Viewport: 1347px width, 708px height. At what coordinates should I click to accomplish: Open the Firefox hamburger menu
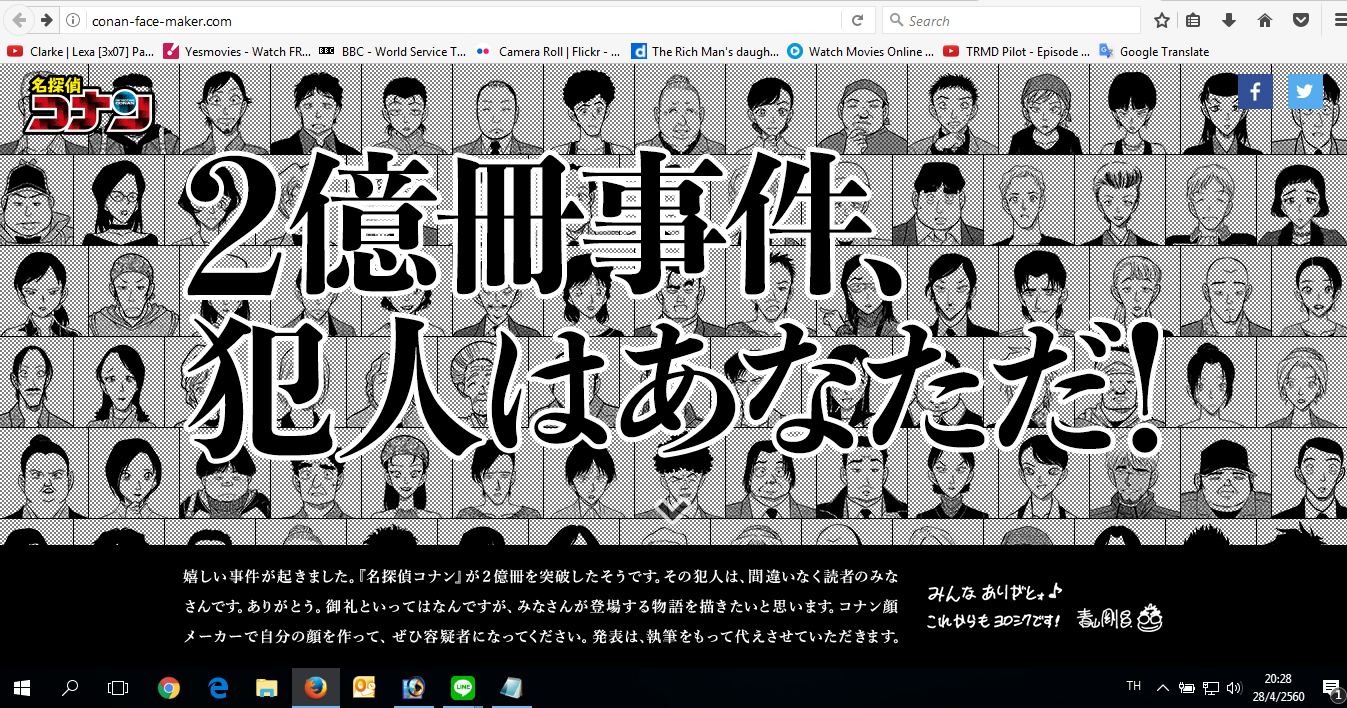click(1339, 20)
